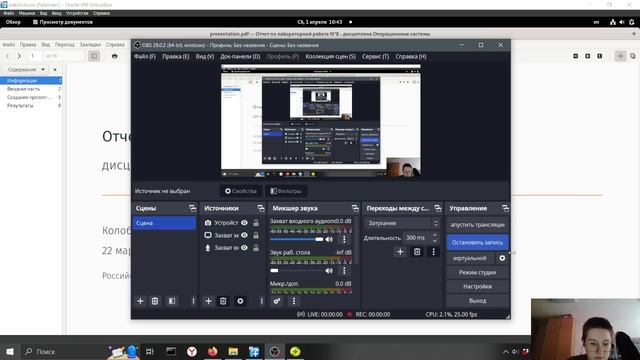Open Справка menu in OBS
The image size is (640, 360).
[x=411, y=56]
